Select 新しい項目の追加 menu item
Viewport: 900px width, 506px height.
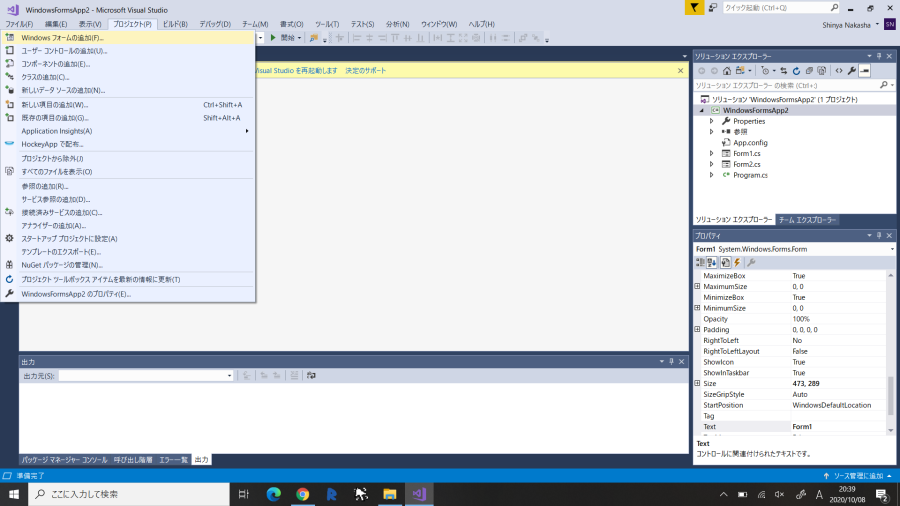(129, 105)
